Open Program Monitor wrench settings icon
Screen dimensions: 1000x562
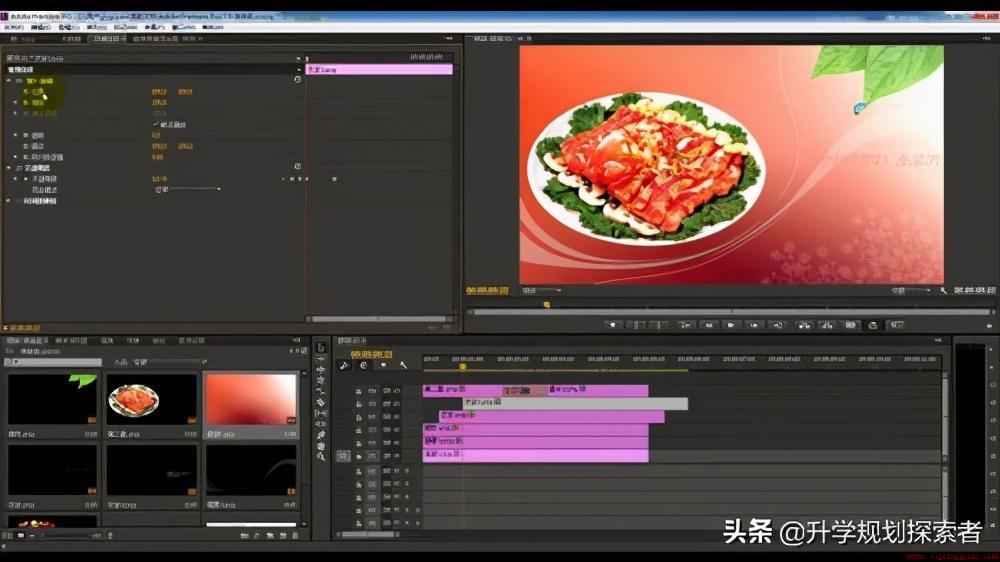[943, 290]
